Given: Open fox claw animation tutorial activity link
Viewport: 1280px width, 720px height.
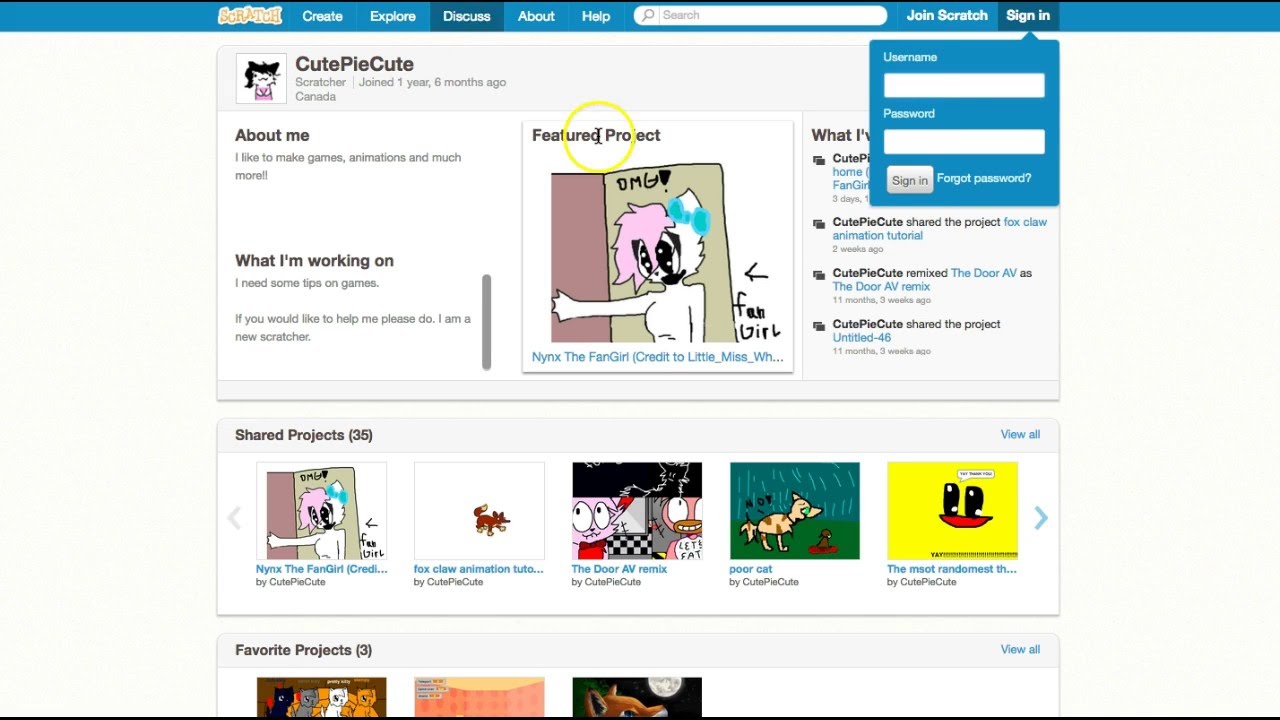Looking at the screenshot, I should (x=940, y=229).
